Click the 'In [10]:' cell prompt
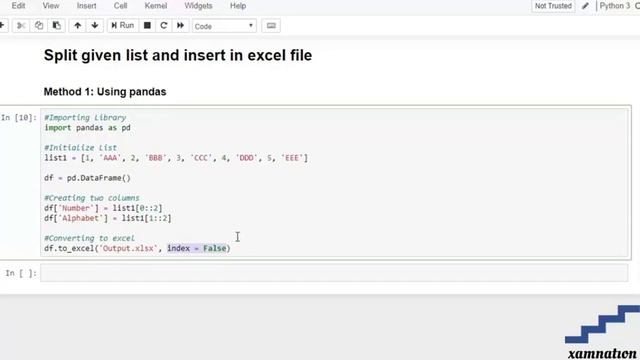The image size is (640, 360). point(19,118)
